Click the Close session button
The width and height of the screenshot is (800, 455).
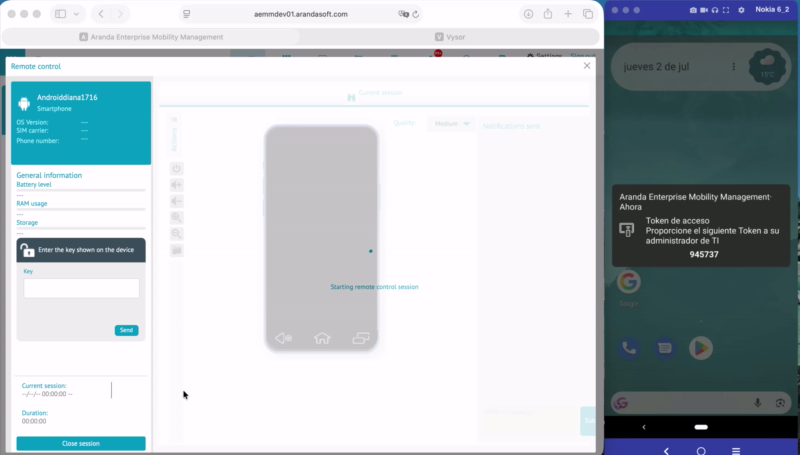tap(81, 443)
